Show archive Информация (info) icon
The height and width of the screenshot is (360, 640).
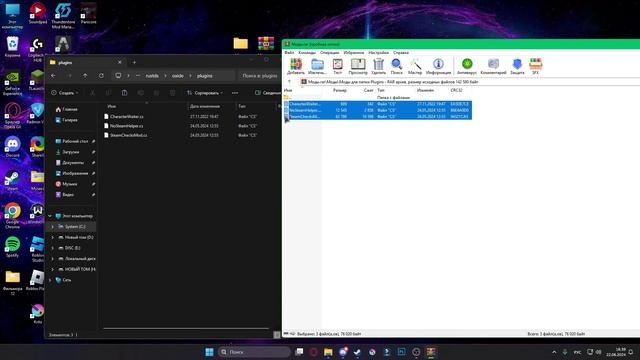[x=438, y=64]
